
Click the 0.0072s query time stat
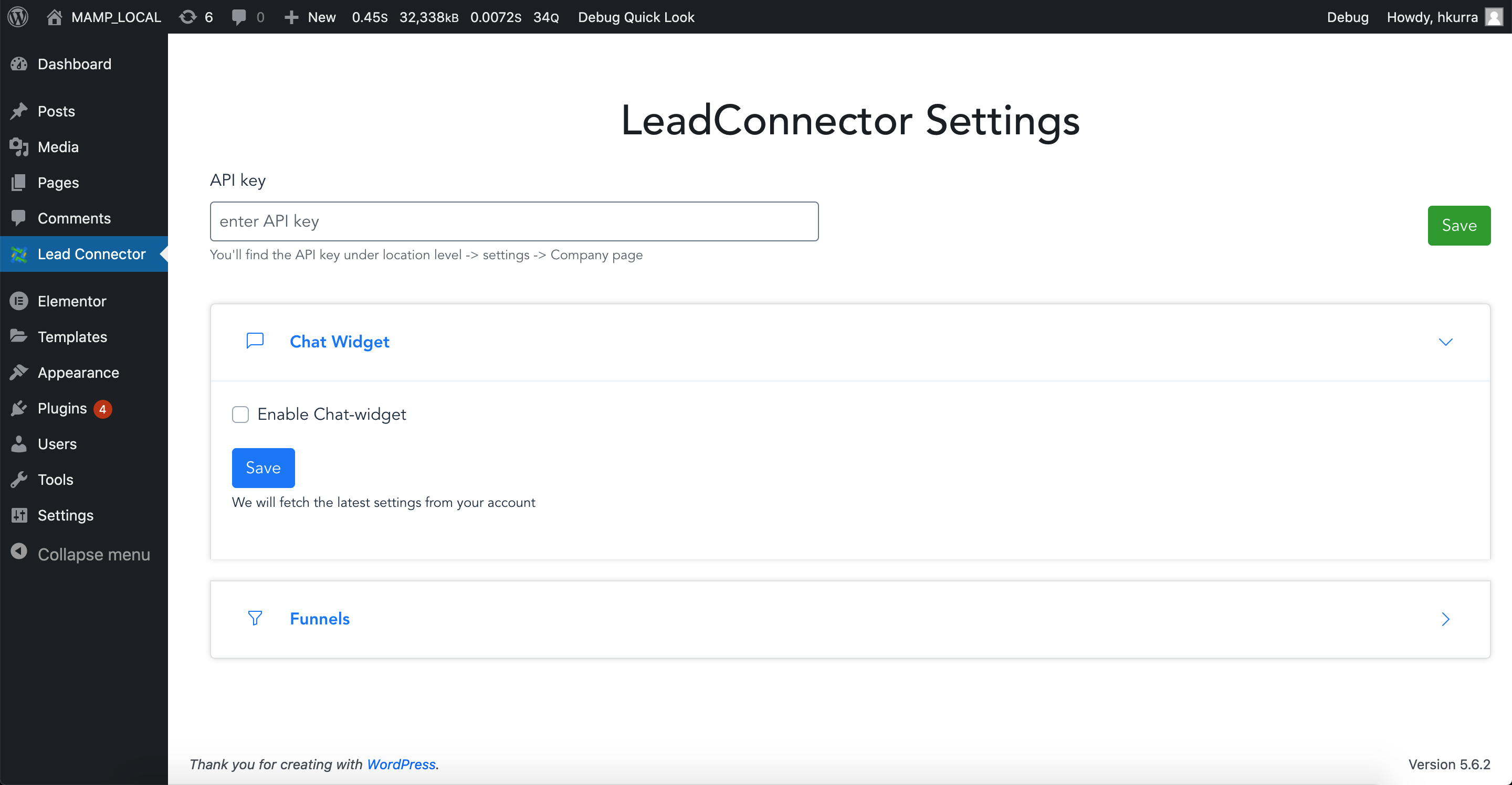tap(496, 17)
